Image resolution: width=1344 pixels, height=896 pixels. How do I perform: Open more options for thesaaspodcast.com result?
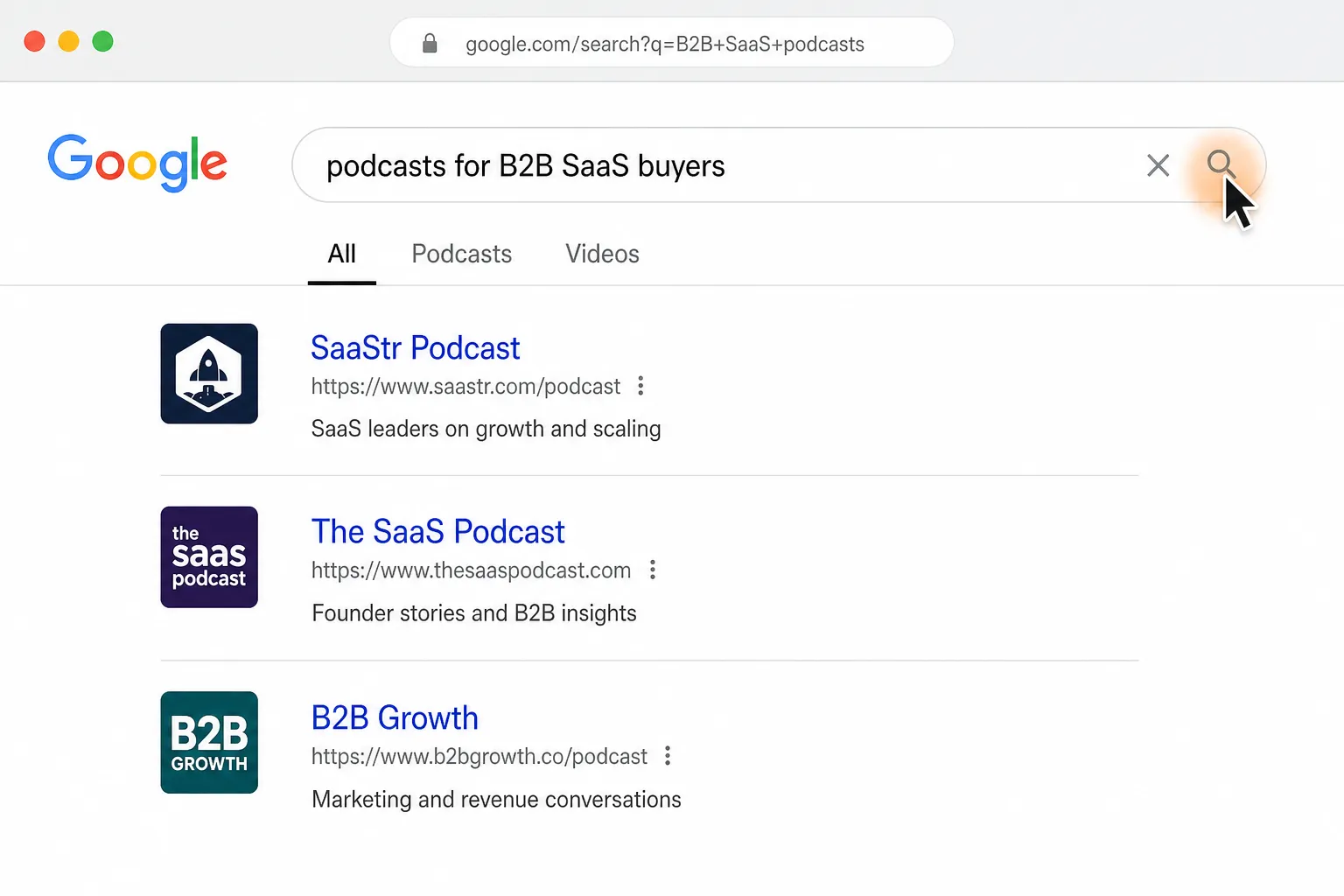[x=652, y=570]
